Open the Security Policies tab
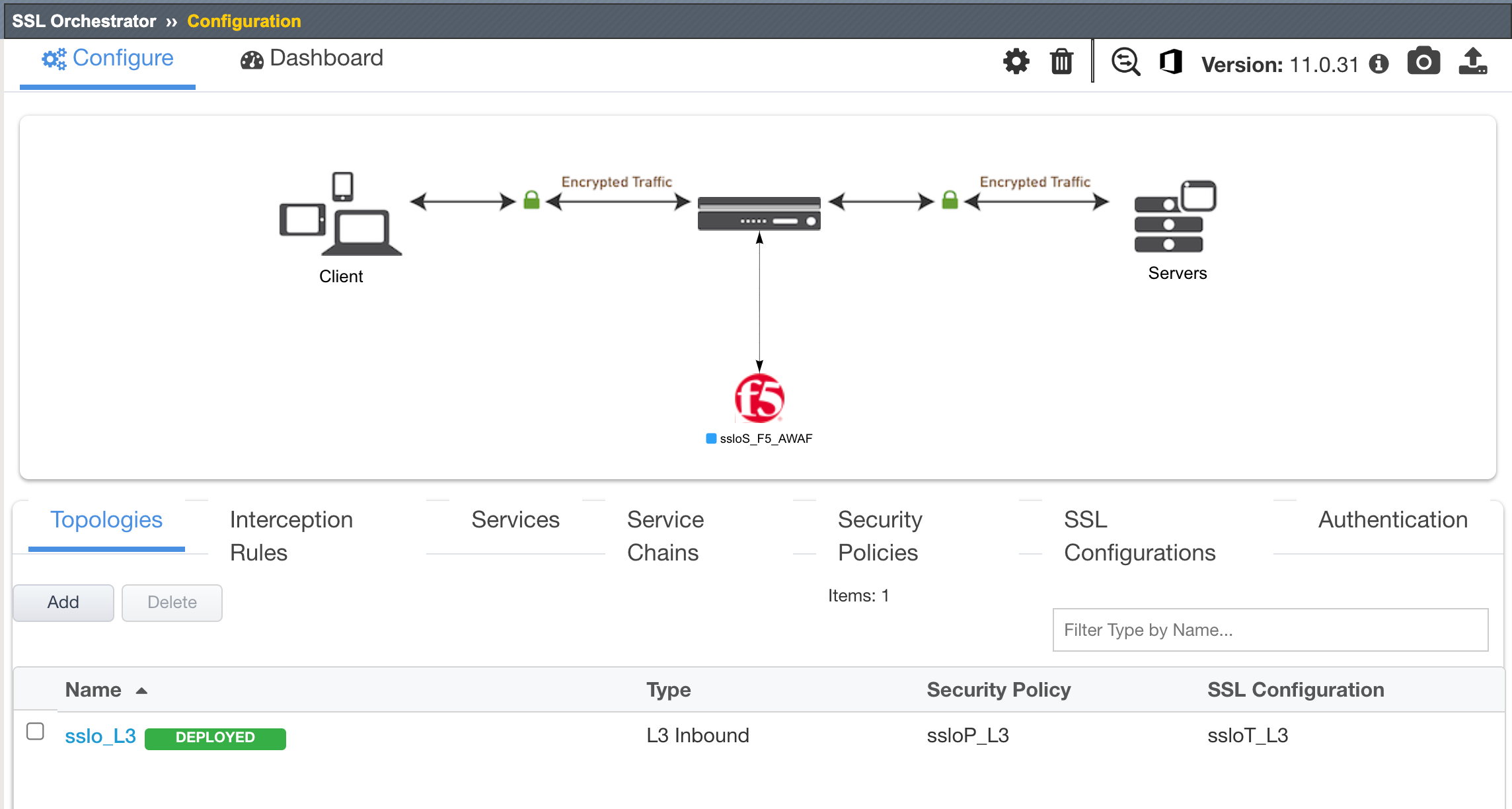Screen dimensions: 1512x809 click(x=880, y=536)
